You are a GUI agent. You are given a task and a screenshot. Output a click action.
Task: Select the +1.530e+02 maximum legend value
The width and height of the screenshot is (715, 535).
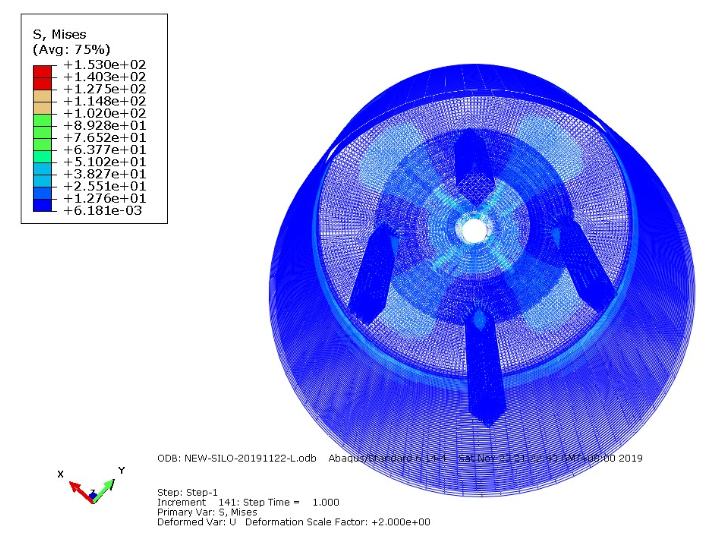coord(104,65)
